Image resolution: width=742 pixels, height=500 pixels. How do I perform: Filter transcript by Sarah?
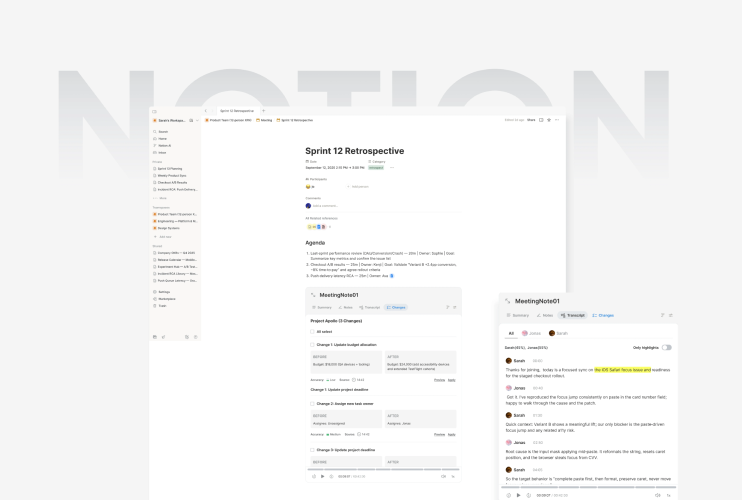point(558,333)
